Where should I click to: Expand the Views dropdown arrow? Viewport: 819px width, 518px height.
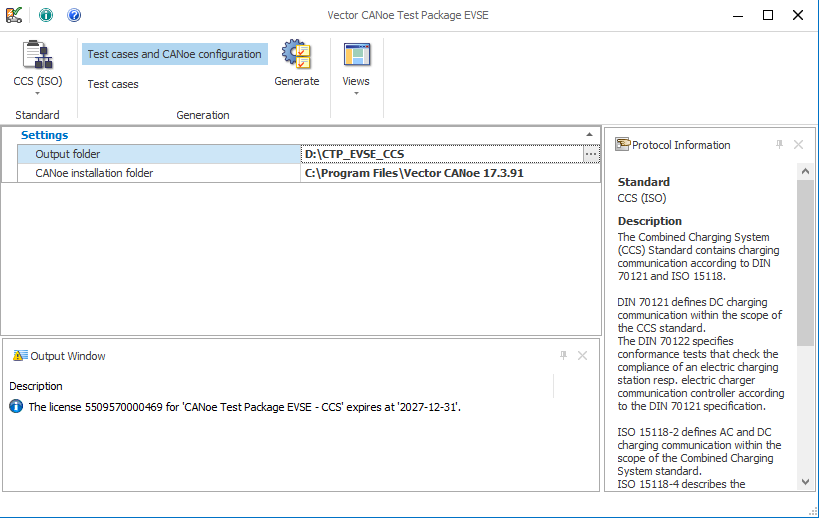[x=356, y=93]
